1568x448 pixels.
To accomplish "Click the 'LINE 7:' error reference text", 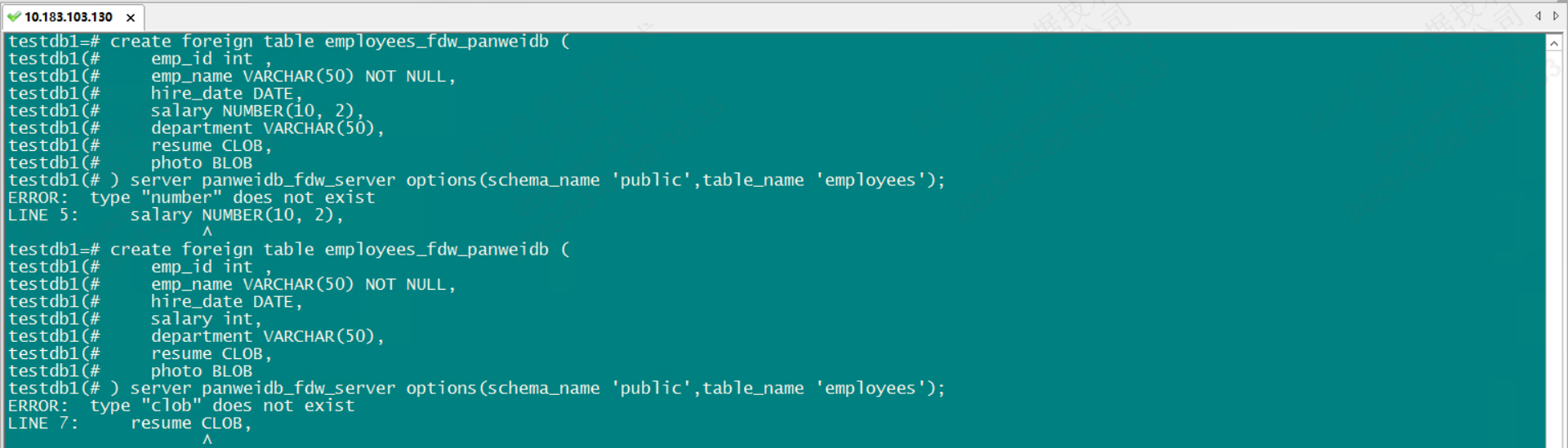I will click(42, 423).
